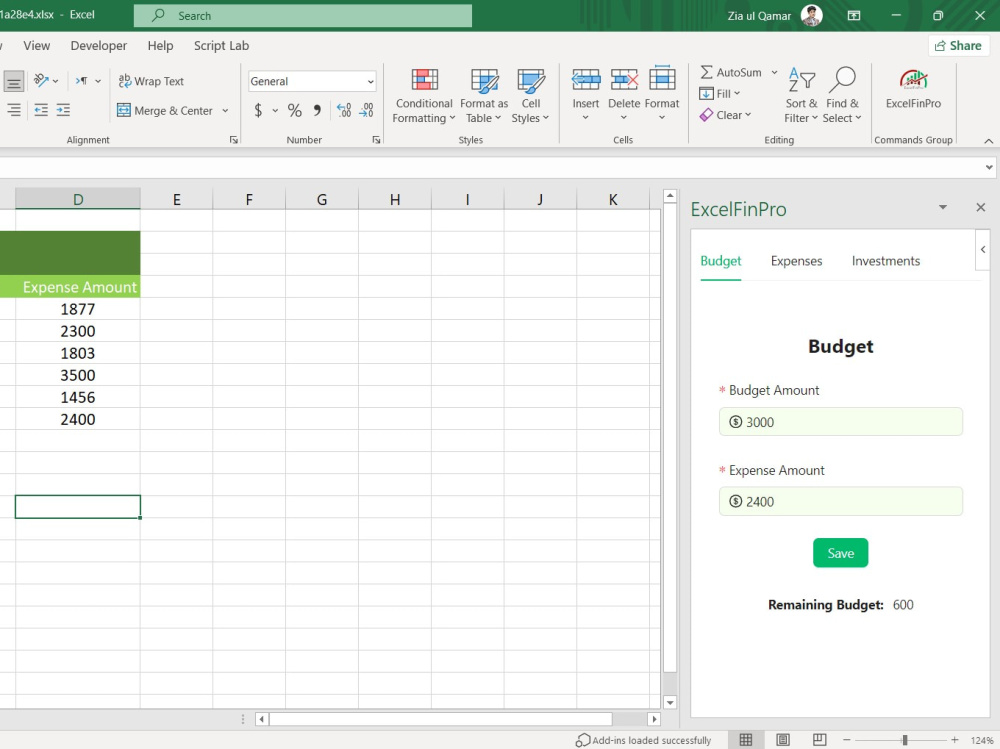Select column D header
Viewport: 1000px width, 749px height.
point(78,199)
